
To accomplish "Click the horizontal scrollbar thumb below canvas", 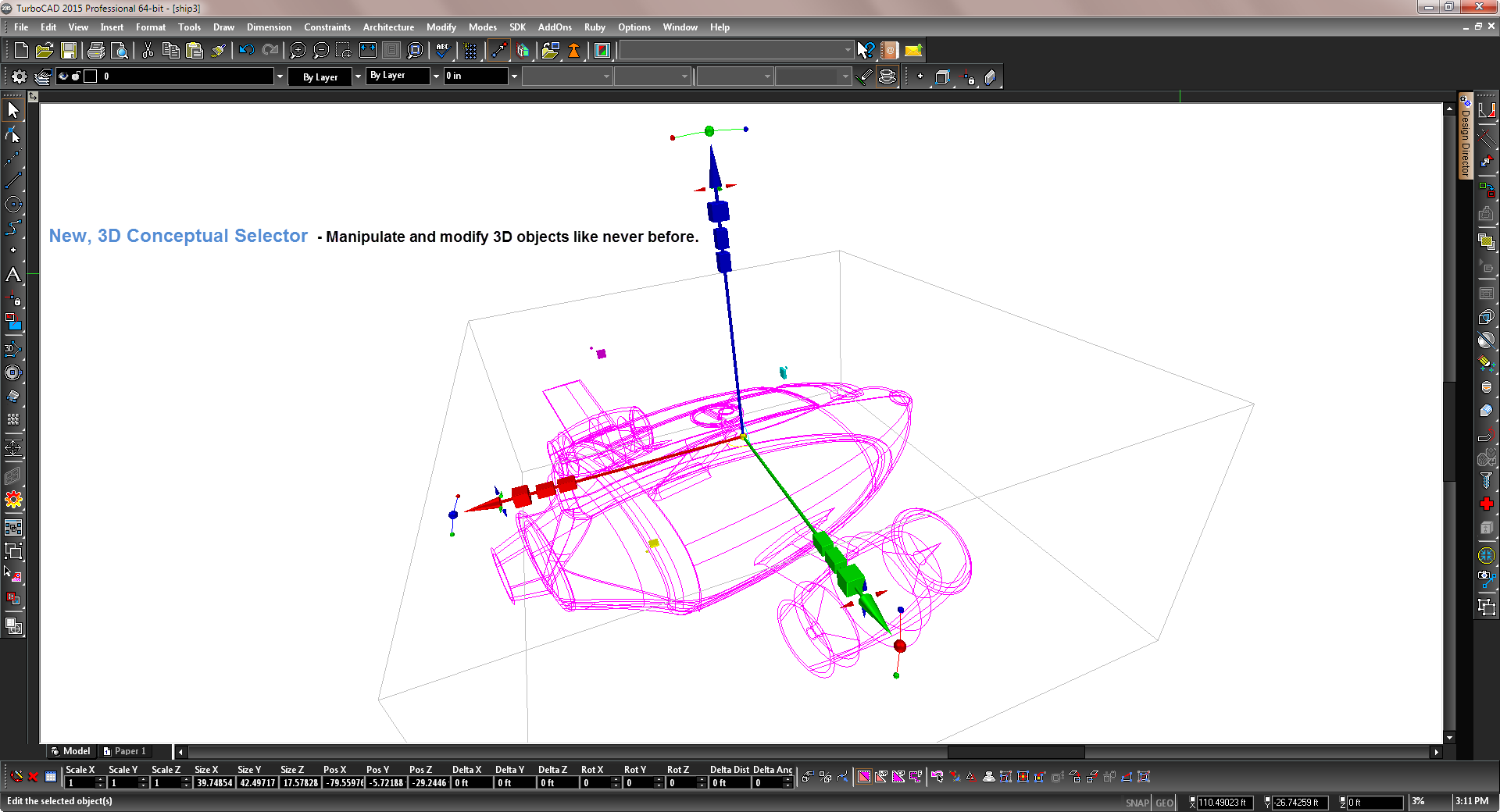I will [1016, 752].
